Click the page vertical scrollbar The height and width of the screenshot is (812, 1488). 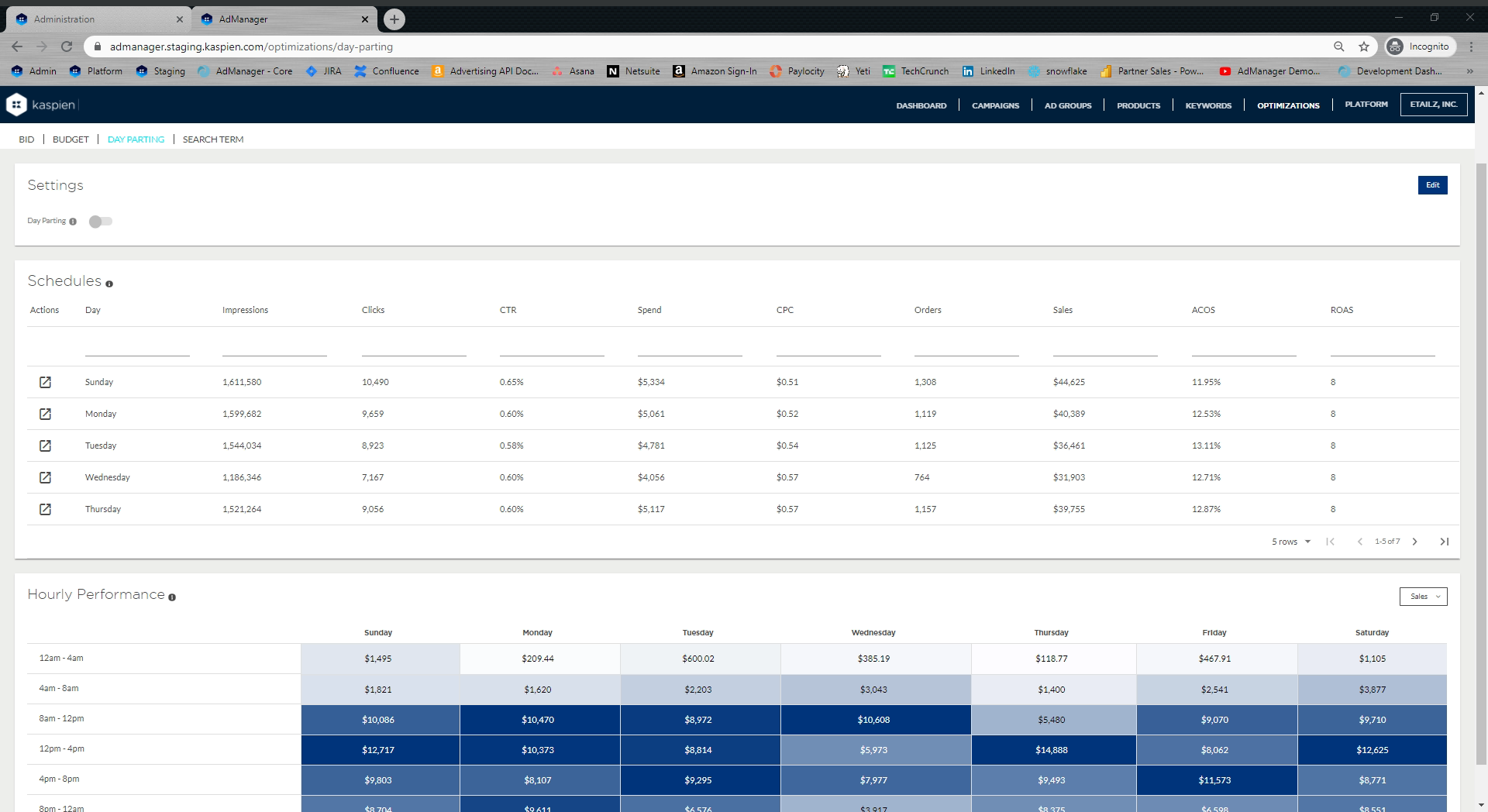1481,465
